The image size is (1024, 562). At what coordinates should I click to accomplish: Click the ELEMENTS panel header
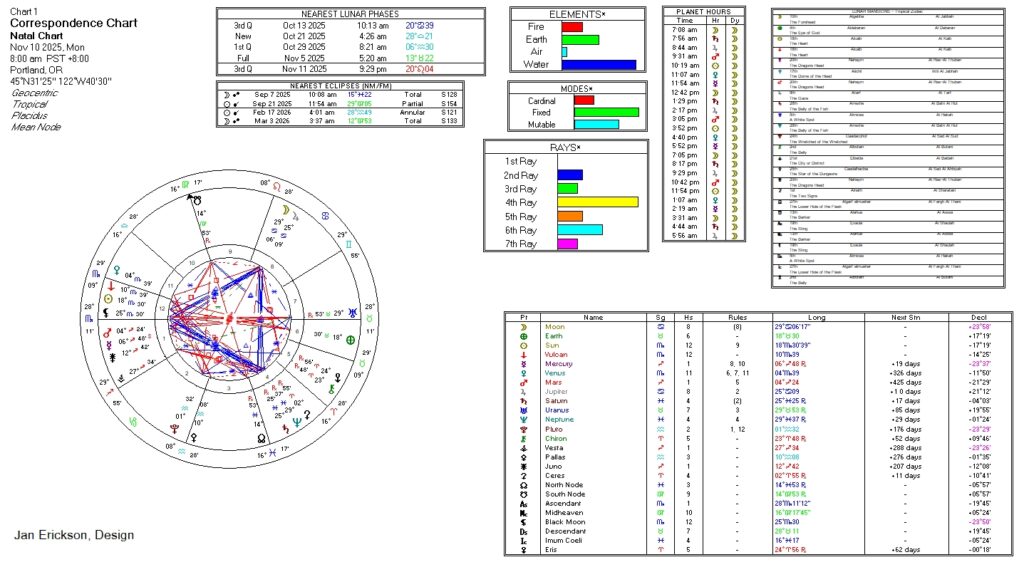(x=577, y=14)
